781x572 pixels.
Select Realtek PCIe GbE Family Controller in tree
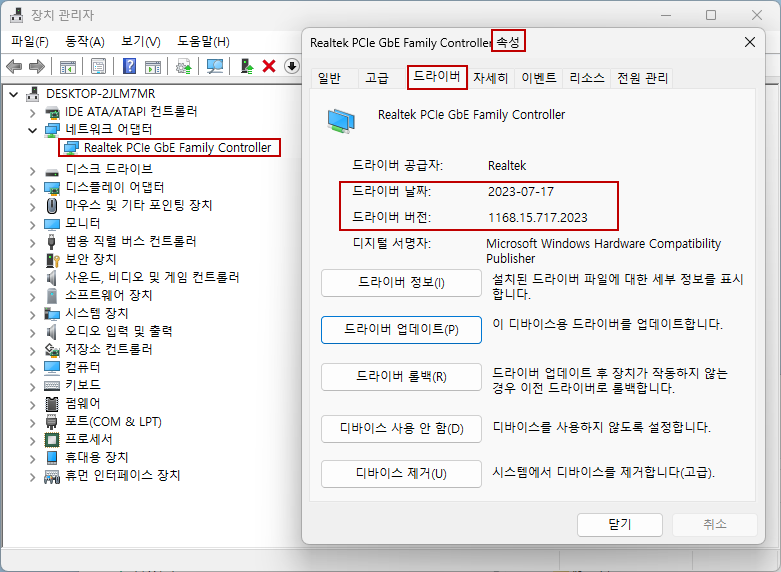pyautogui.click(x=177, y=147)
